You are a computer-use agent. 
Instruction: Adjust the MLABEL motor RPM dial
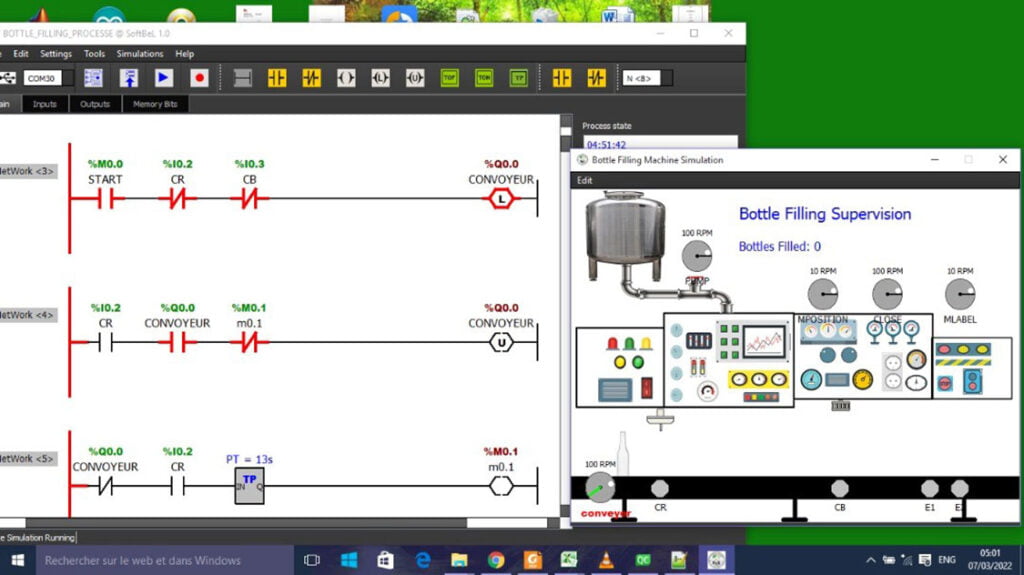coord(960,294)
